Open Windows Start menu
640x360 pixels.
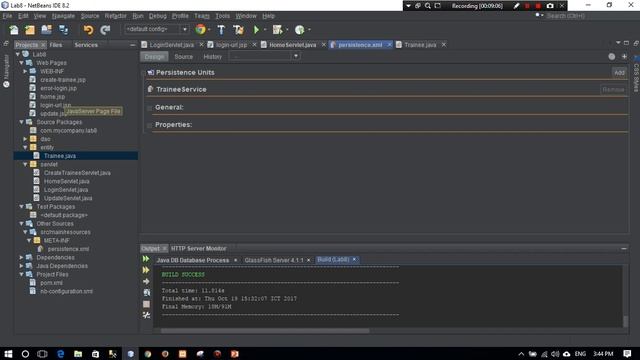[8, 354]
